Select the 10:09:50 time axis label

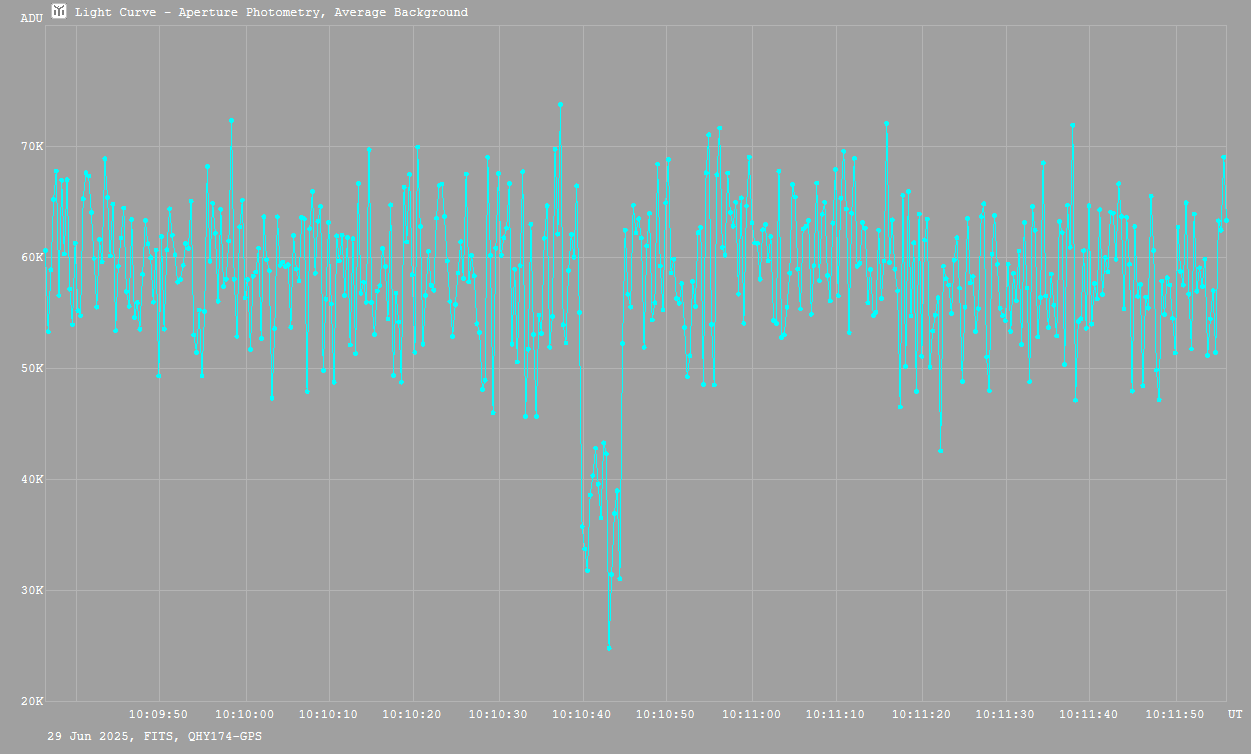[159, 715]
